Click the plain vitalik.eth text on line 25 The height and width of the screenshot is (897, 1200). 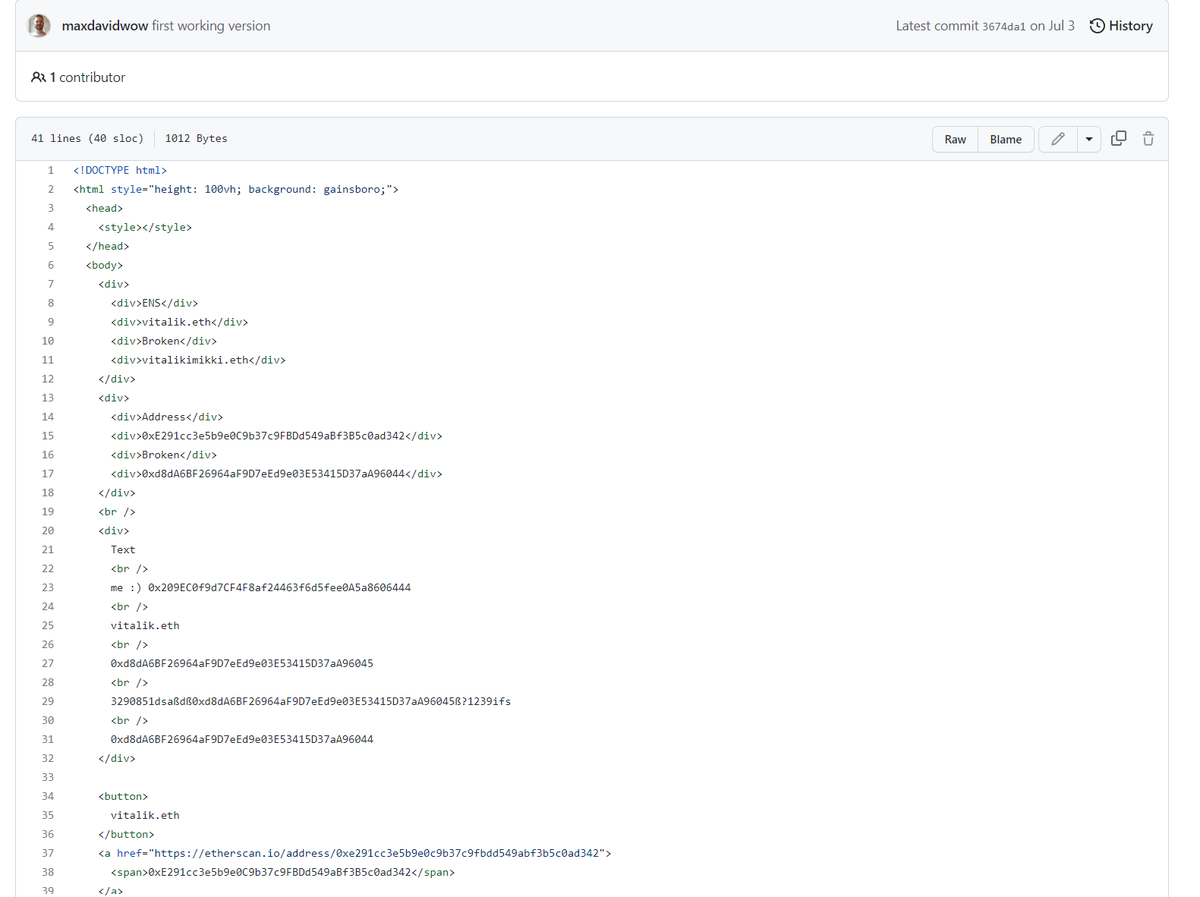(145, 625)
